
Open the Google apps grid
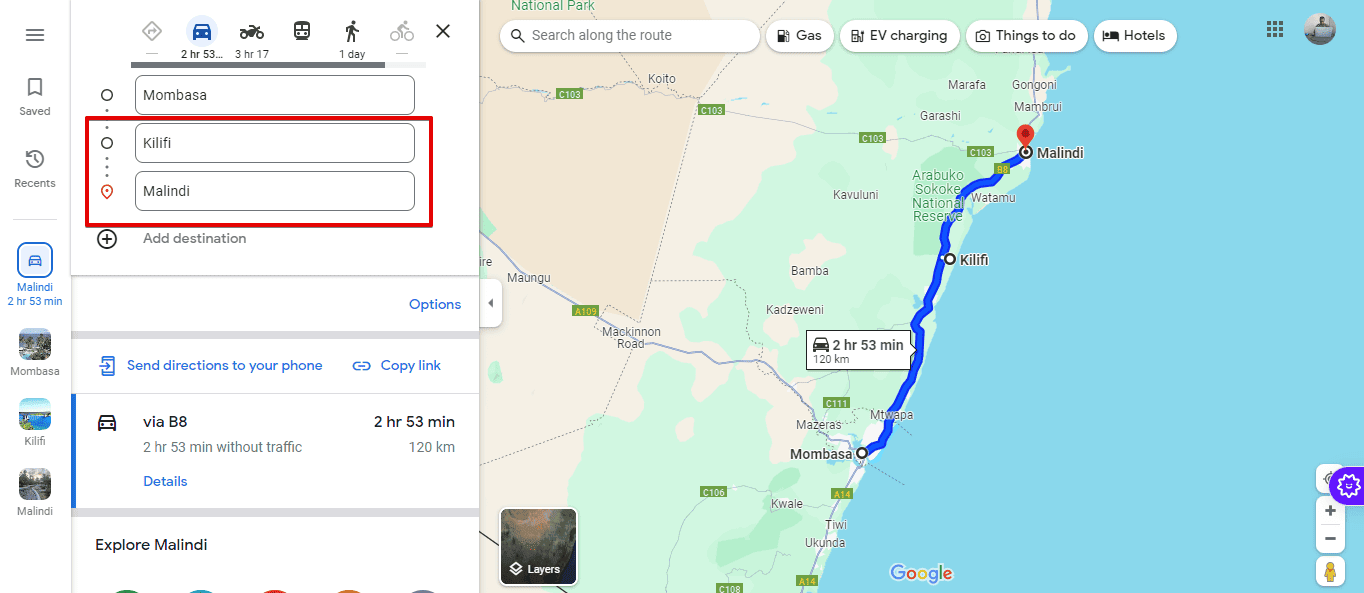1274,29
